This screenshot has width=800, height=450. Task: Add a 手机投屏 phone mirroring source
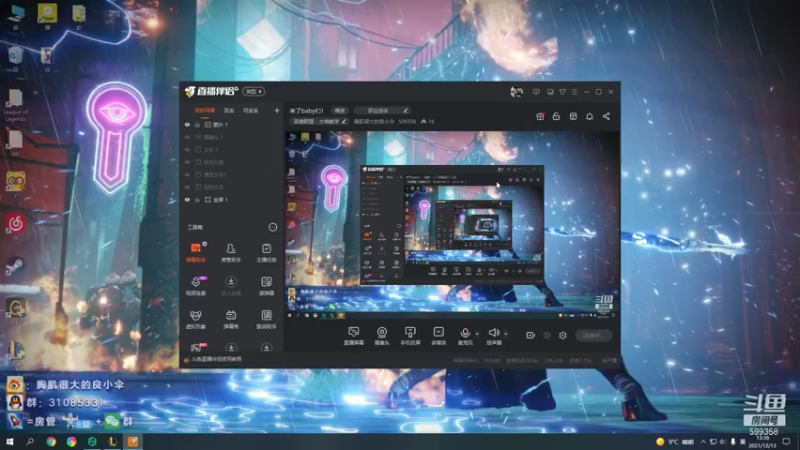[410, 336]
